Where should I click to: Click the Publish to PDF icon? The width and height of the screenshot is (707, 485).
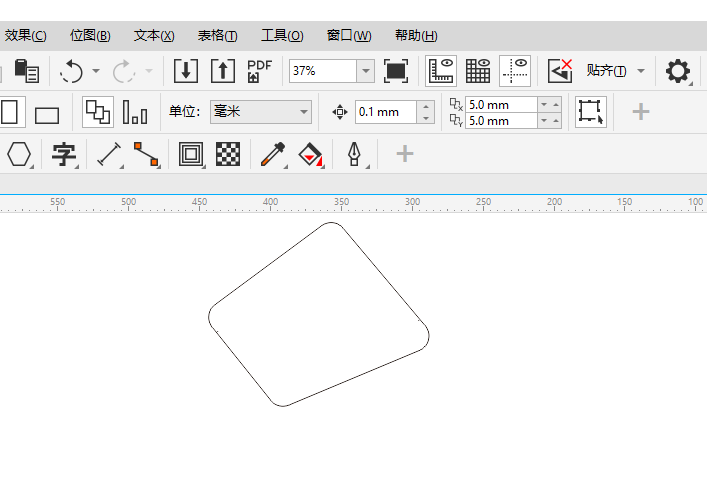(260, 71)
